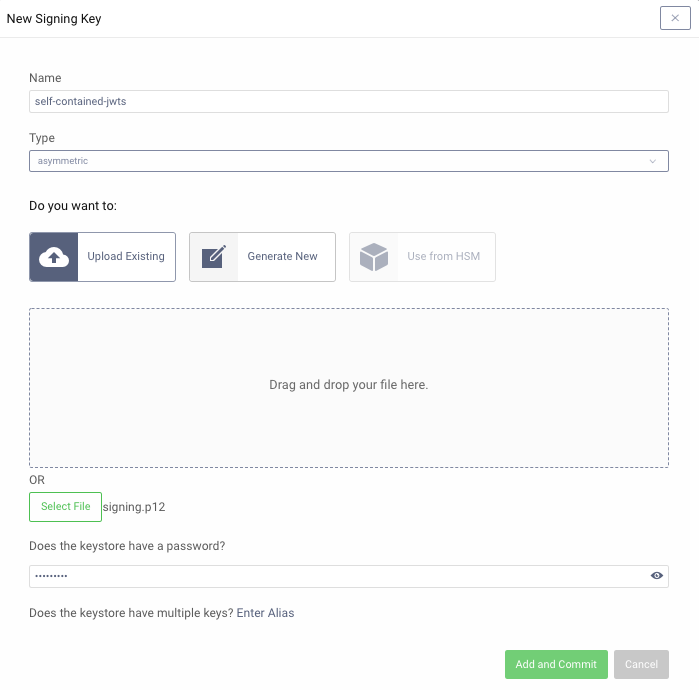Click the HSM cube icon

(x=374, y=257)
